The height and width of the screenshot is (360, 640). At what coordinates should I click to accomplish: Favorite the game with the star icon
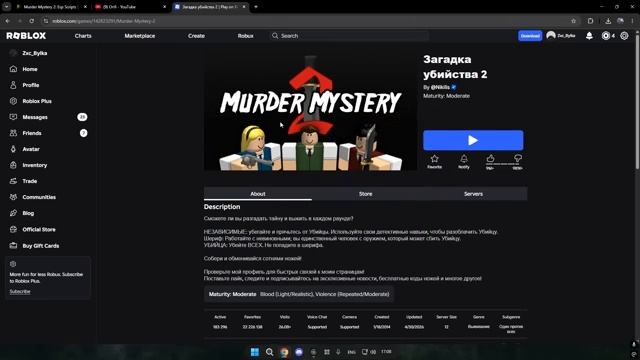(434, 161)
